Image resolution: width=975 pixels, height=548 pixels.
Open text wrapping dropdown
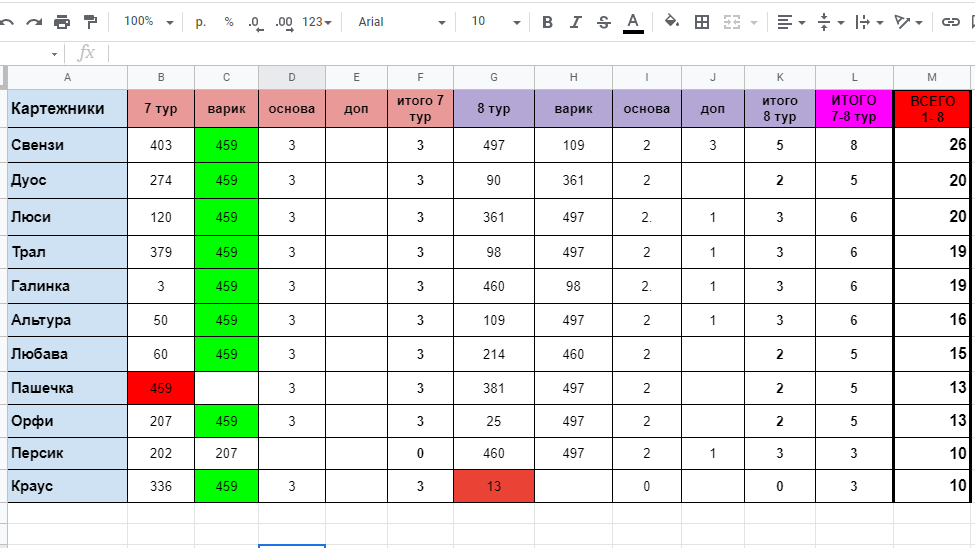pyautogui.click(x=869, y=22)
